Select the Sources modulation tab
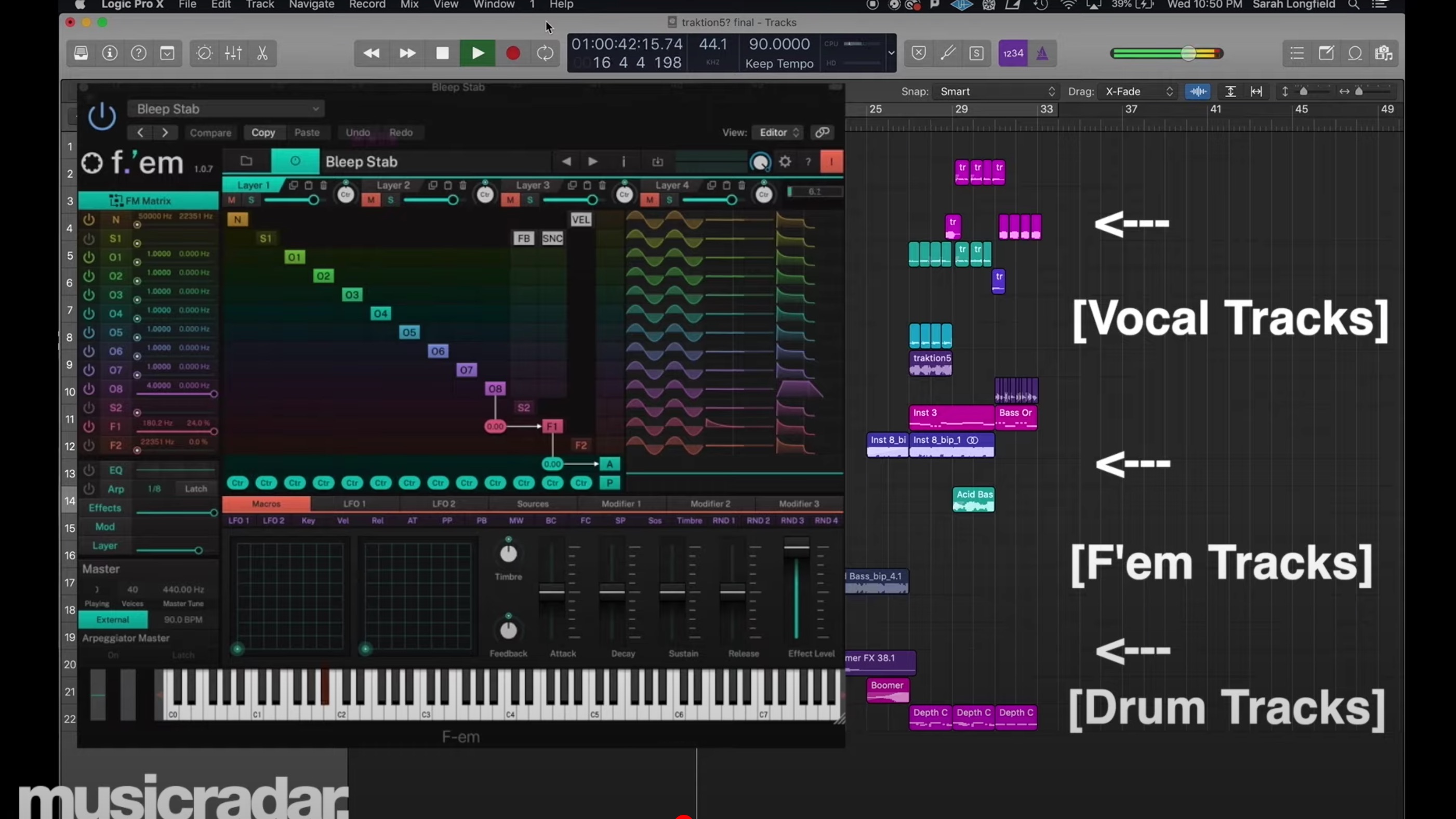This screenshot has width=1456, height=819. [533, 504]
